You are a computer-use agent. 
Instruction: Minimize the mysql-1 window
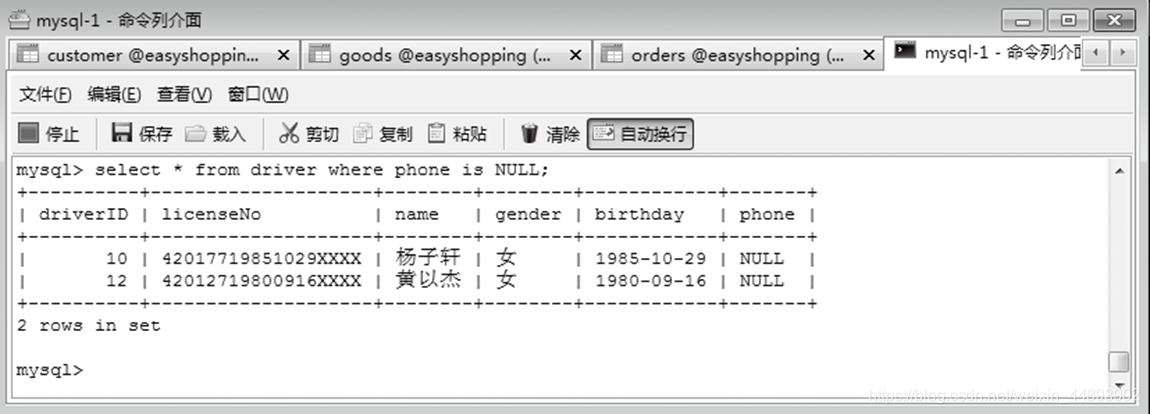(1022, 20)
